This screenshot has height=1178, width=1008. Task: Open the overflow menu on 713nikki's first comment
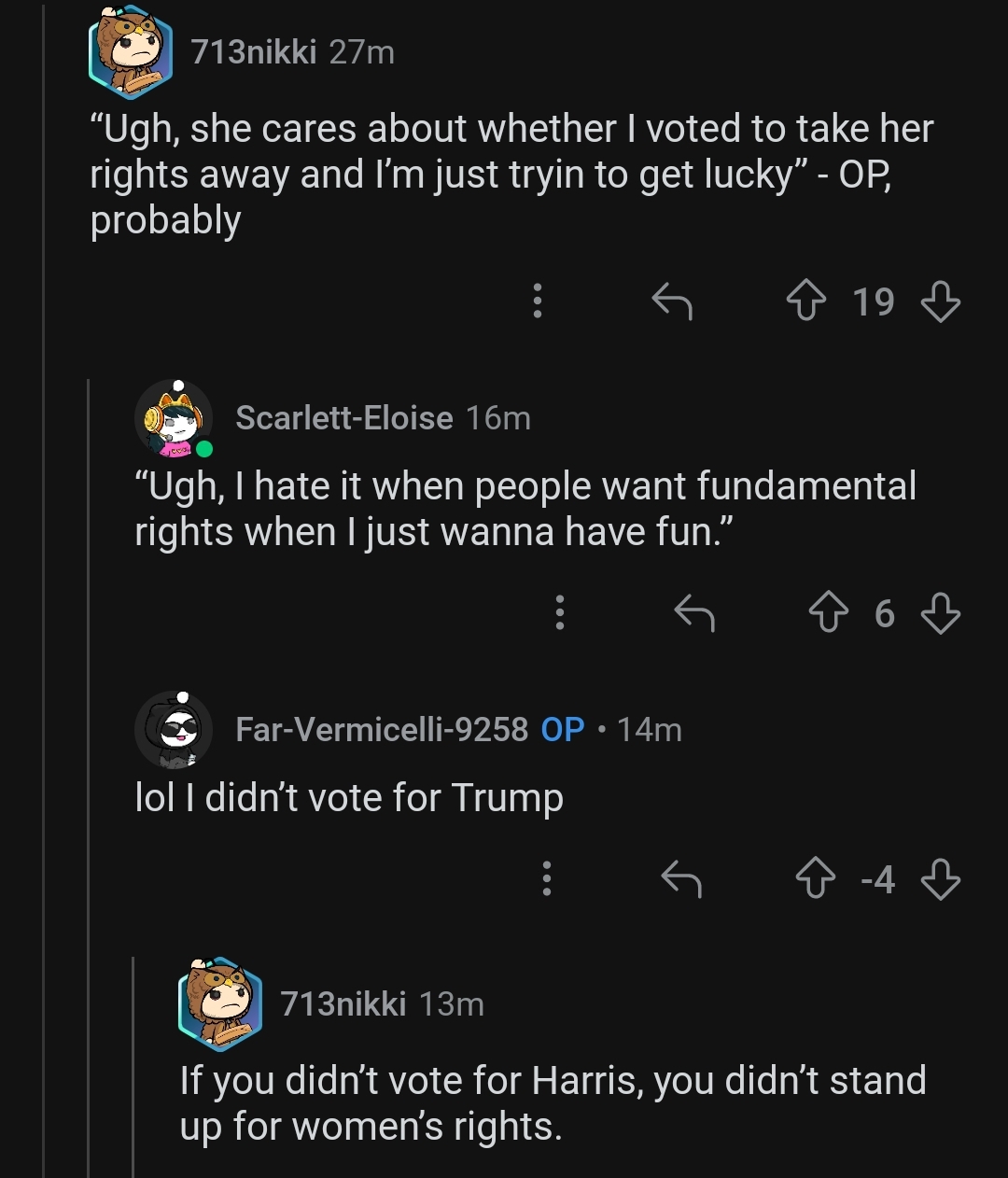coord(539,302)
